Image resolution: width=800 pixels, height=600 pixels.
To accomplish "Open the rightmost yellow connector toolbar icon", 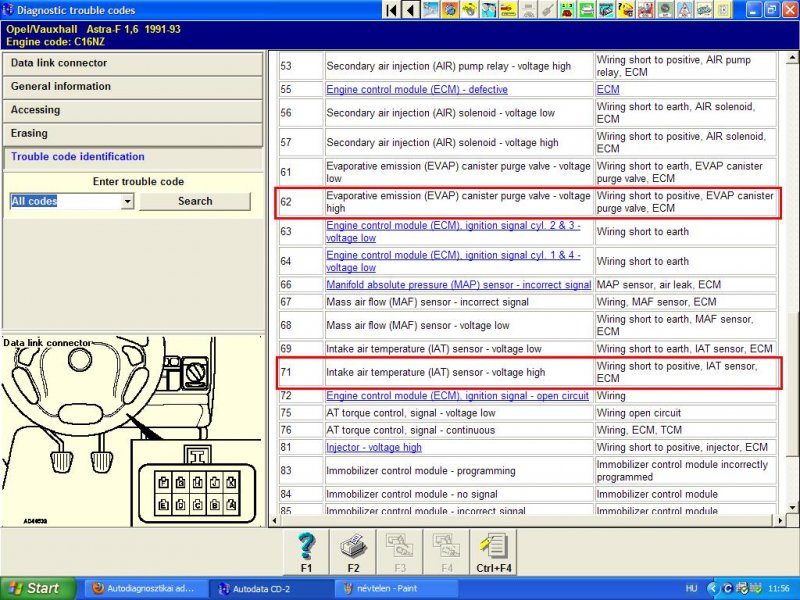I will [x=723, y=10].
